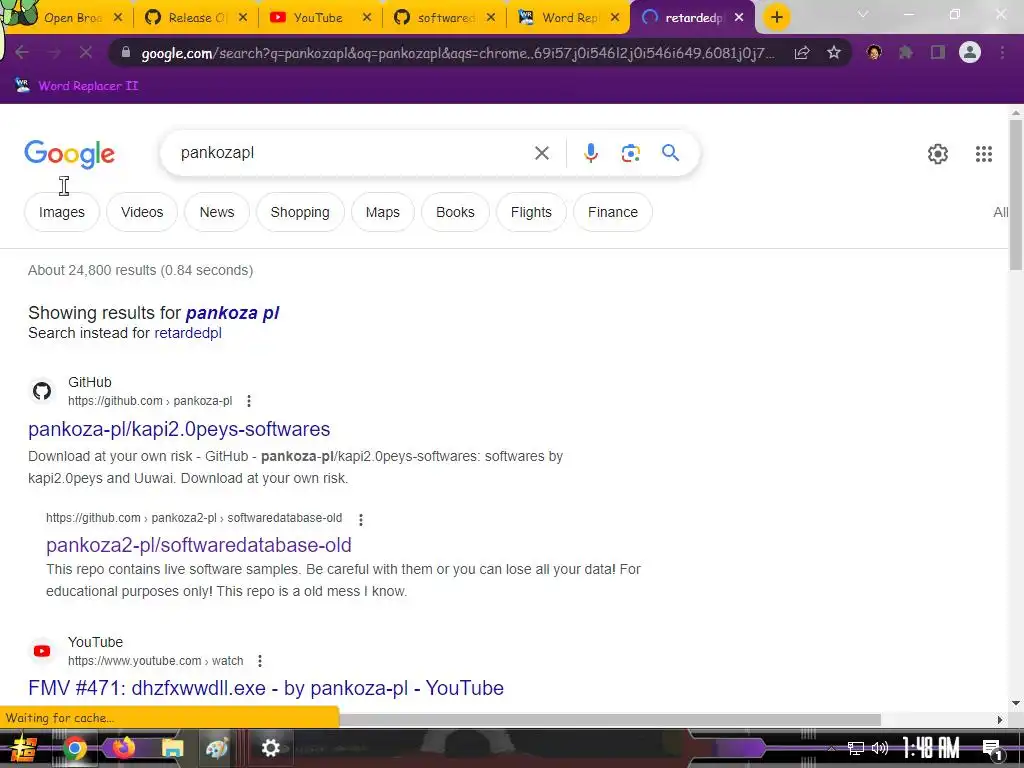The width and height of the screenshot is (1024, 768).
Task: Open FMV #471 dhzfxwwdll.exe YouTube result
Action: pyautogui.click(x=266, y=688)
